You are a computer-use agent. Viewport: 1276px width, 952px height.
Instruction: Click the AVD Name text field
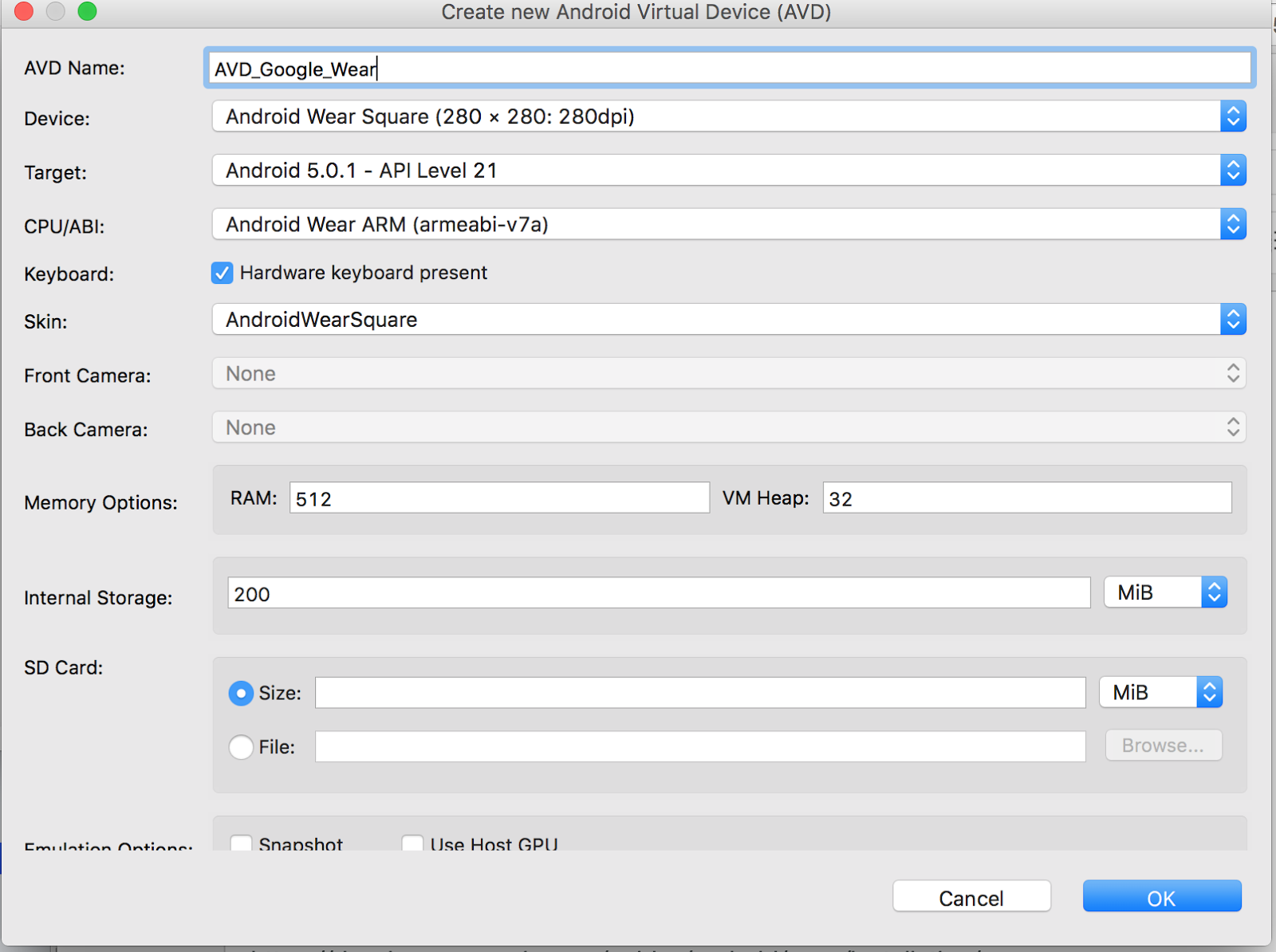click(729, 69)
